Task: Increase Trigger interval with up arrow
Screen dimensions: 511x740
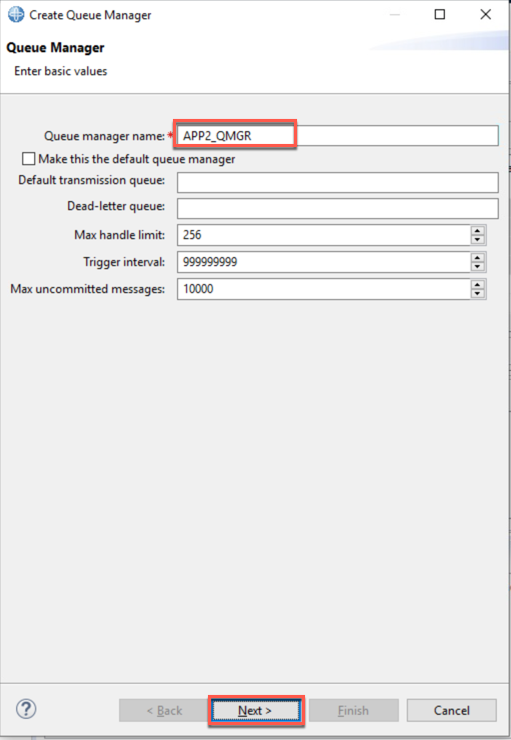Action: coord(477,257)
